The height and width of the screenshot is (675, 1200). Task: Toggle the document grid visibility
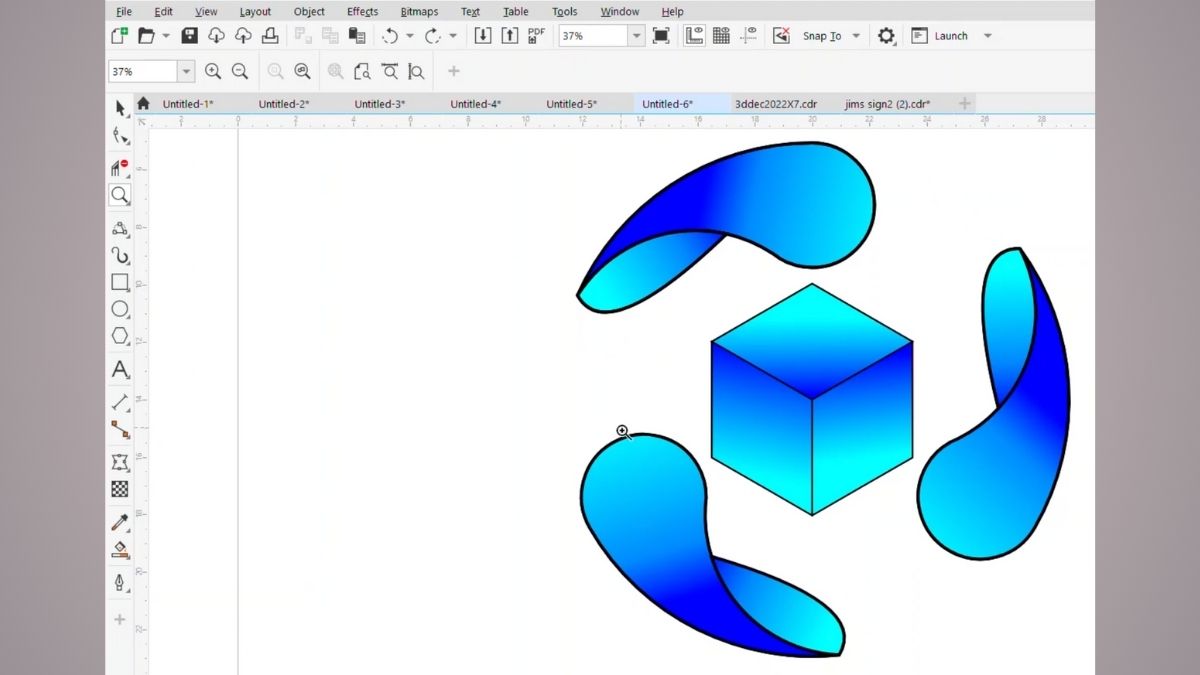point(722,34)
